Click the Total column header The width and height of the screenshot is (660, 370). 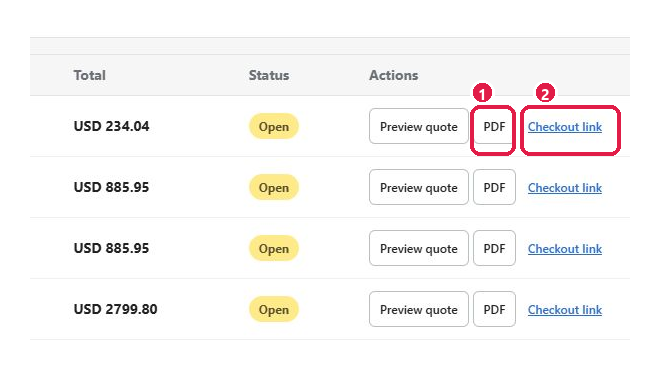coord(90,75)
